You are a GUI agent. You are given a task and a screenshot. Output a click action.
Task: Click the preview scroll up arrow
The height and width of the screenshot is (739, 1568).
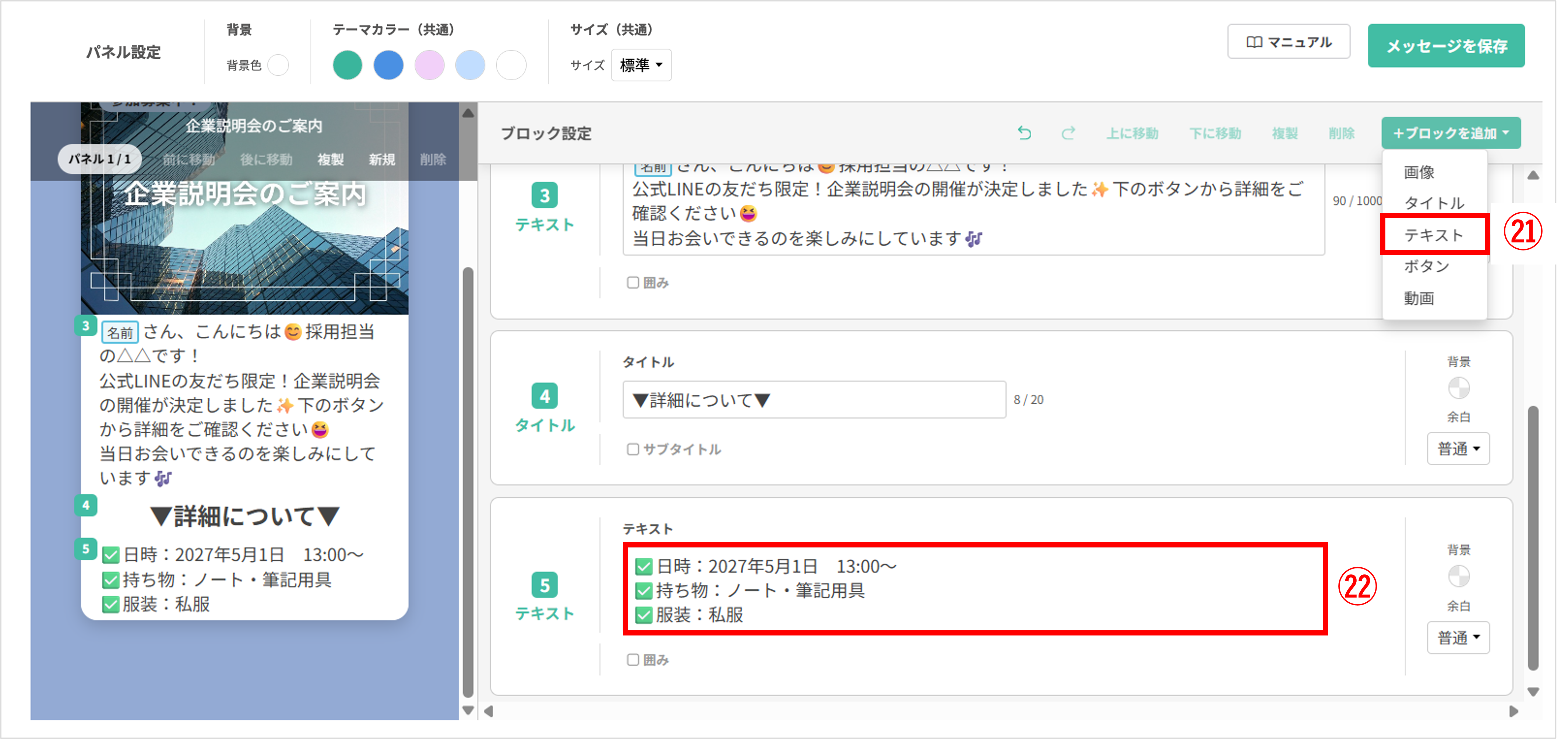(468, 113)
